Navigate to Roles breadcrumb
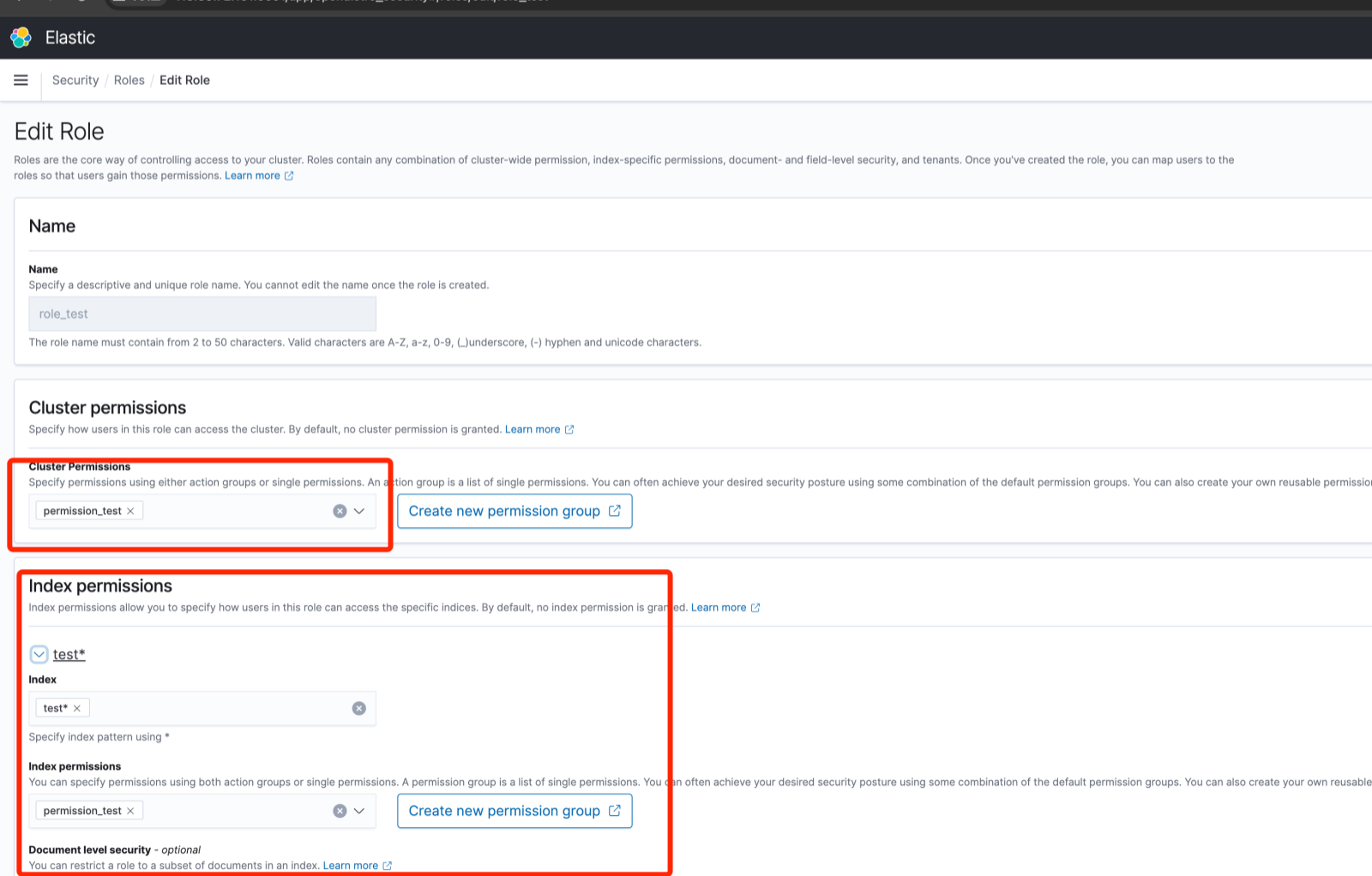Viewport: 1372px width, 876px height. tap(129, 81)
